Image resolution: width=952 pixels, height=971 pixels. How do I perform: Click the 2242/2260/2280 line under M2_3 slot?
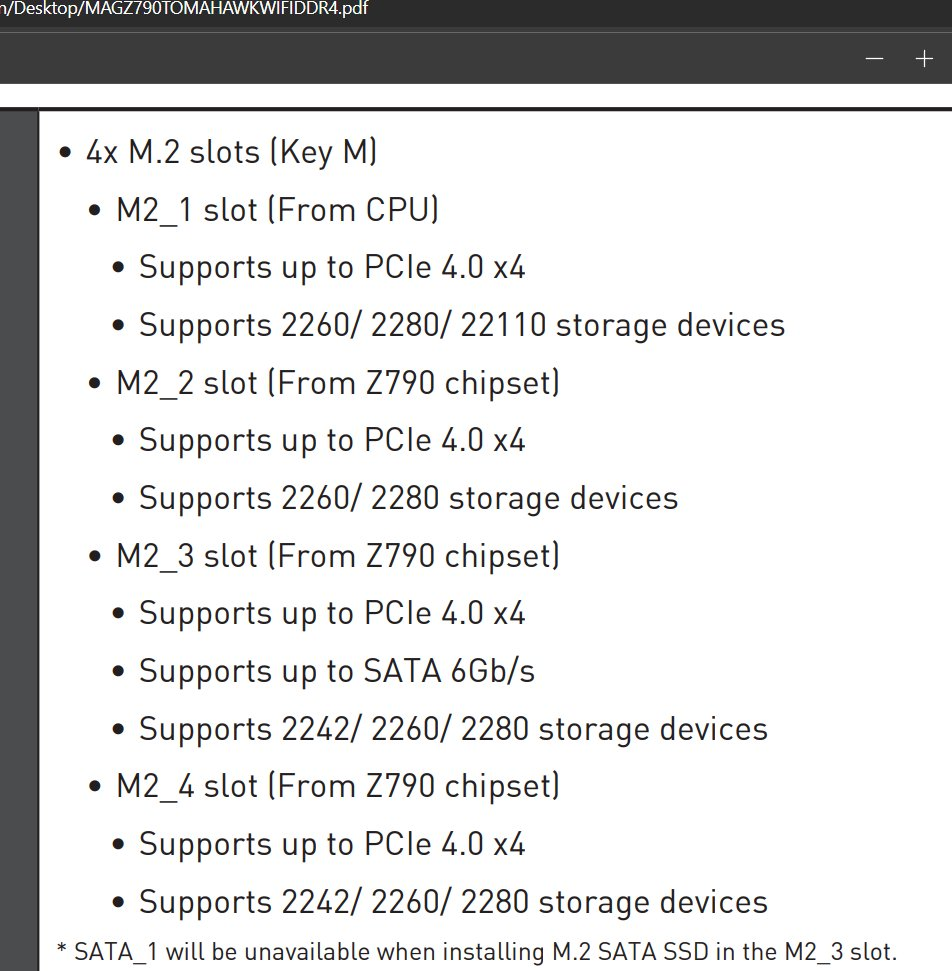453,729
